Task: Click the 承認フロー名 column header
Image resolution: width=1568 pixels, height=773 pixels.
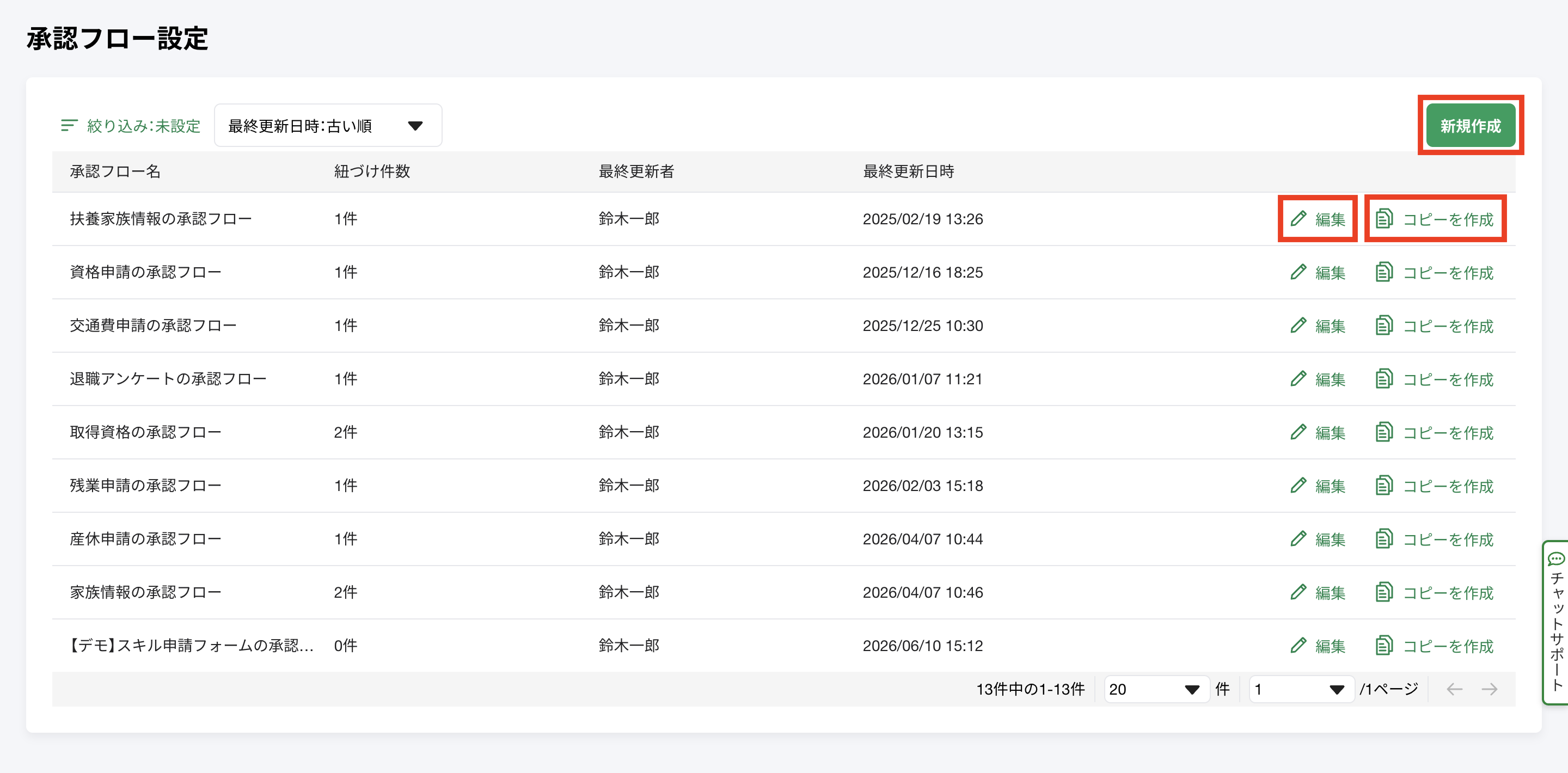Action: tap(115, 171)
